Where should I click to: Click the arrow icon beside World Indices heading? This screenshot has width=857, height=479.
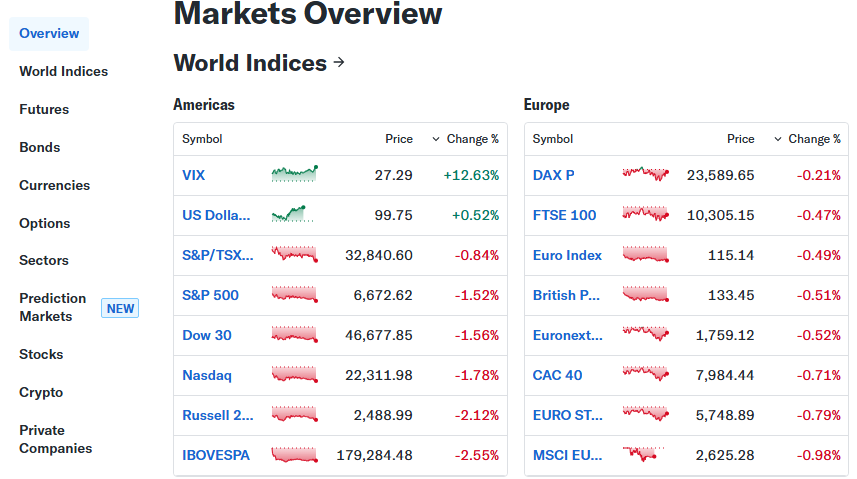(x=339, y=63)
